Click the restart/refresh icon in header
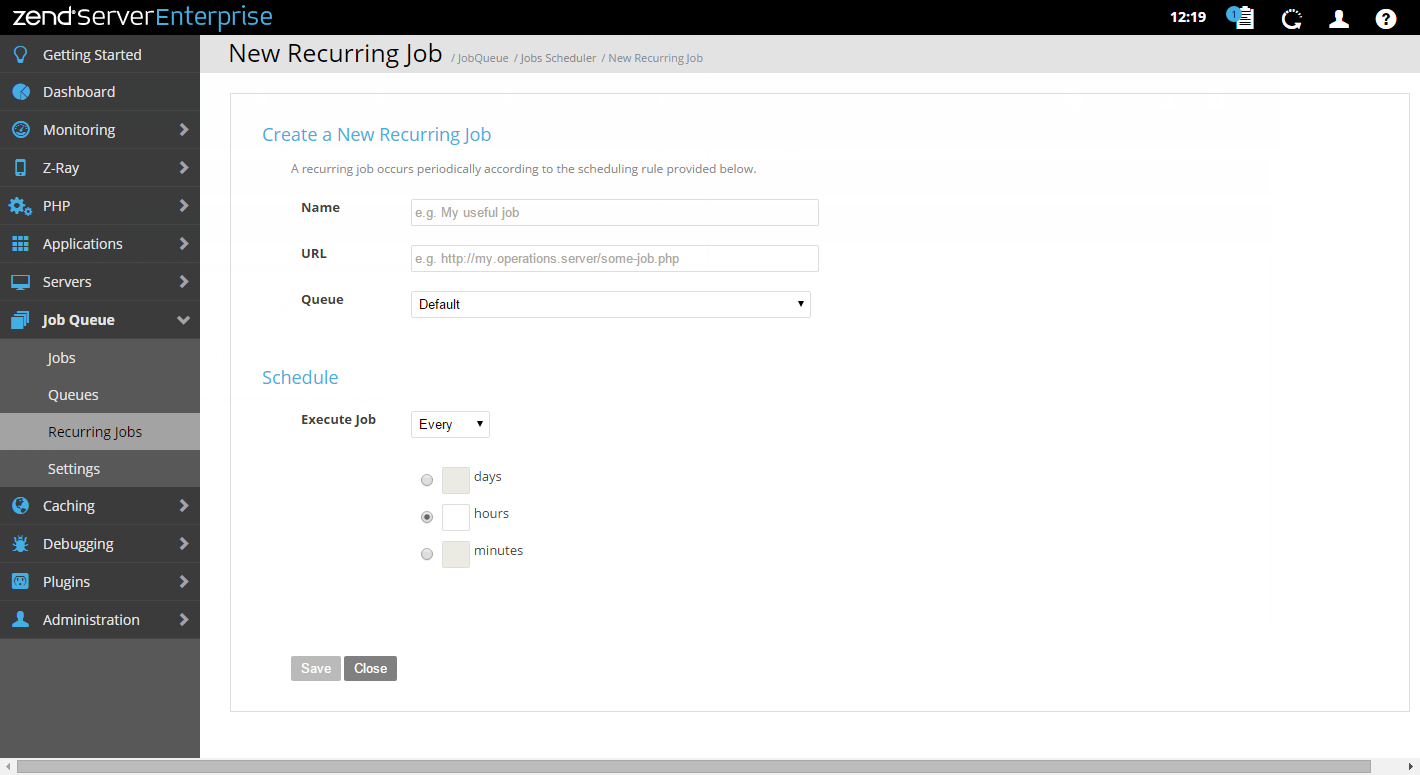The image size is (1420, 775). (x=1292, y=18)
